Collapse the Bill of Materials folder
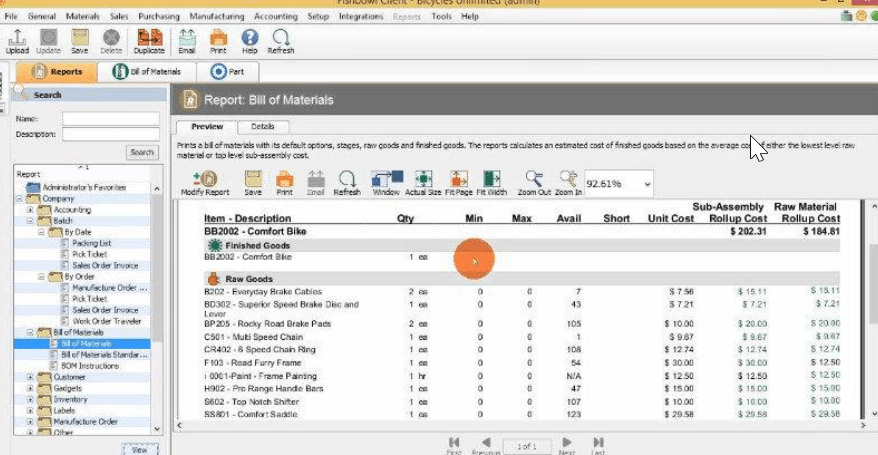Image resolution: width=878 pixels, height=455 pixels. point(30,332)
